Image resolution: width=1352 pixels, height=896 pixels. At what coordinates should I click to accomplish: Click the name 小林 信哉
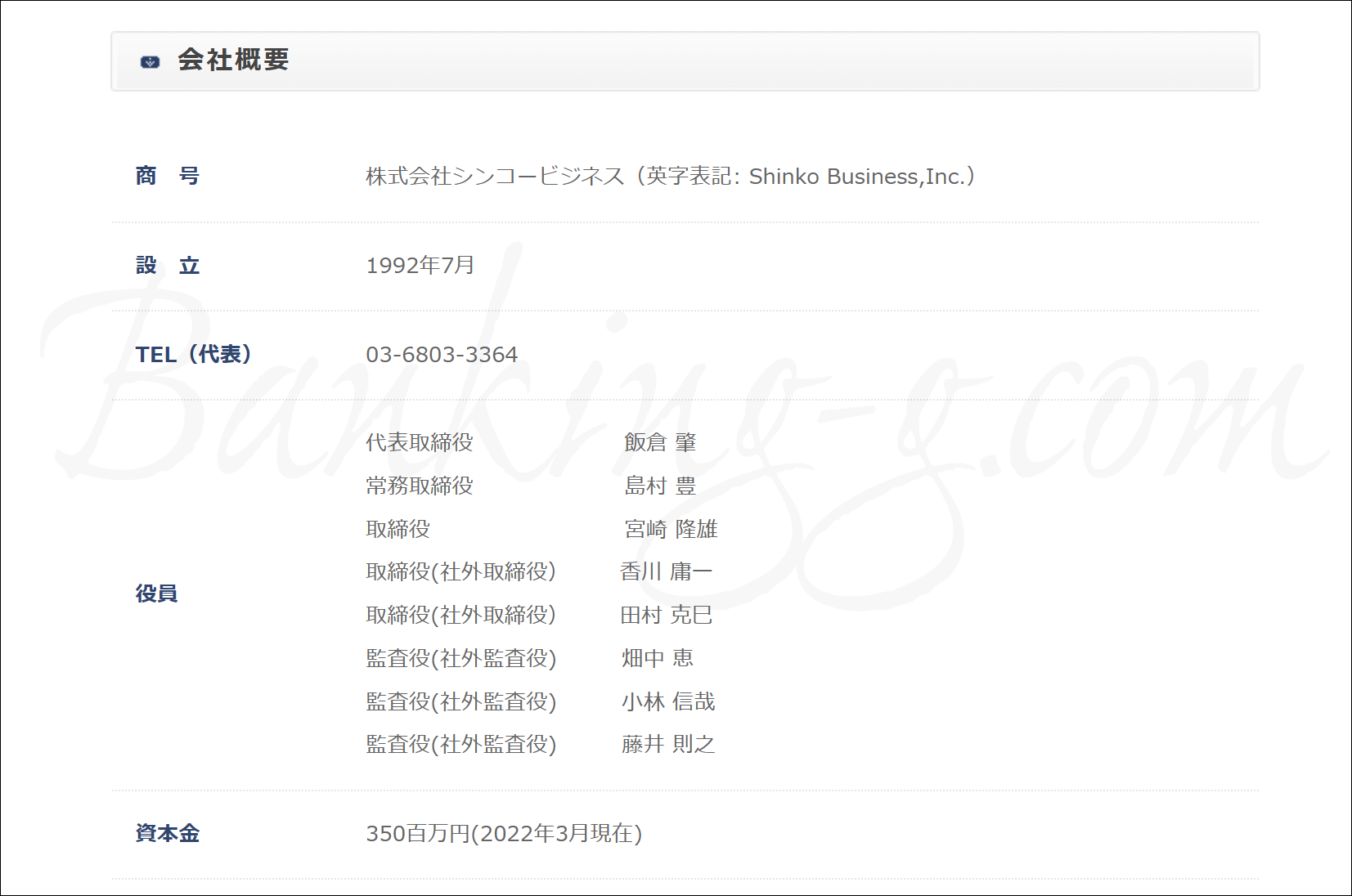[x=668, y=701]
